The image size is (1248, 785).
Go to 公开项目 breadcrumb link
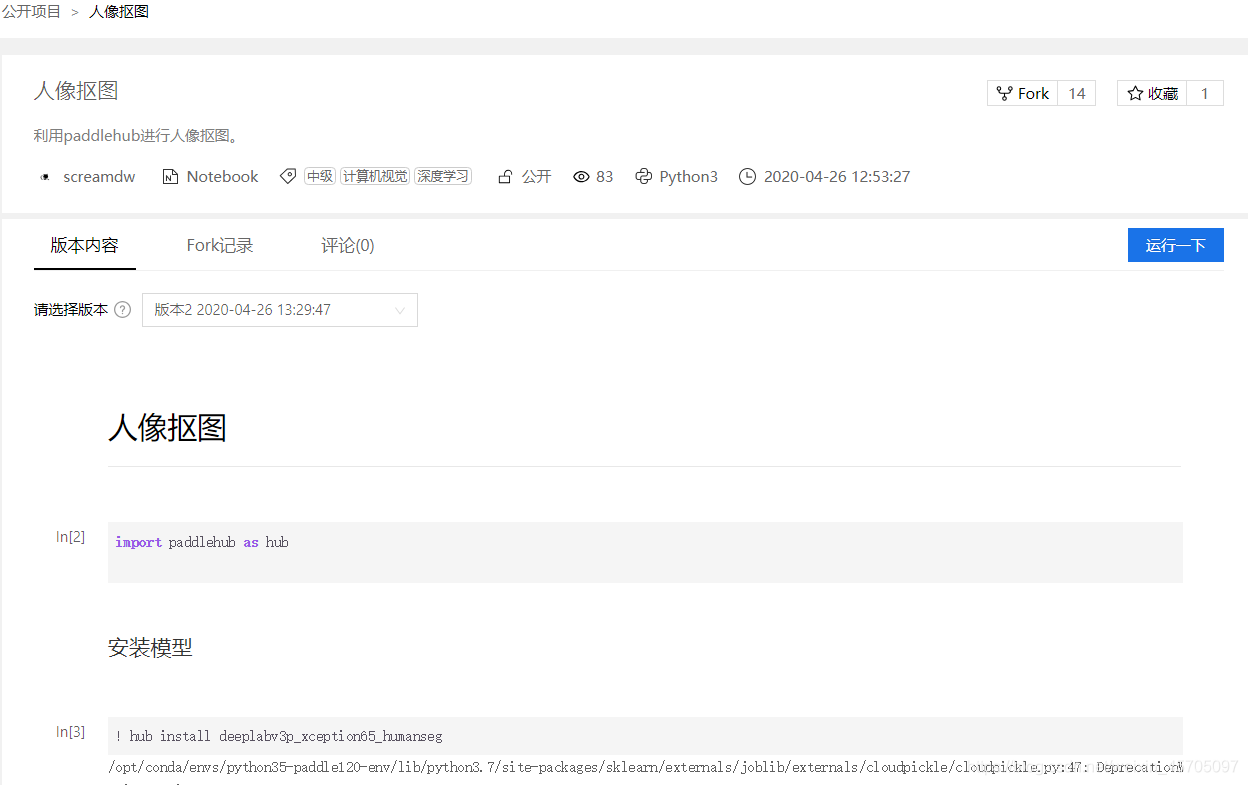(x=31, y=12)
